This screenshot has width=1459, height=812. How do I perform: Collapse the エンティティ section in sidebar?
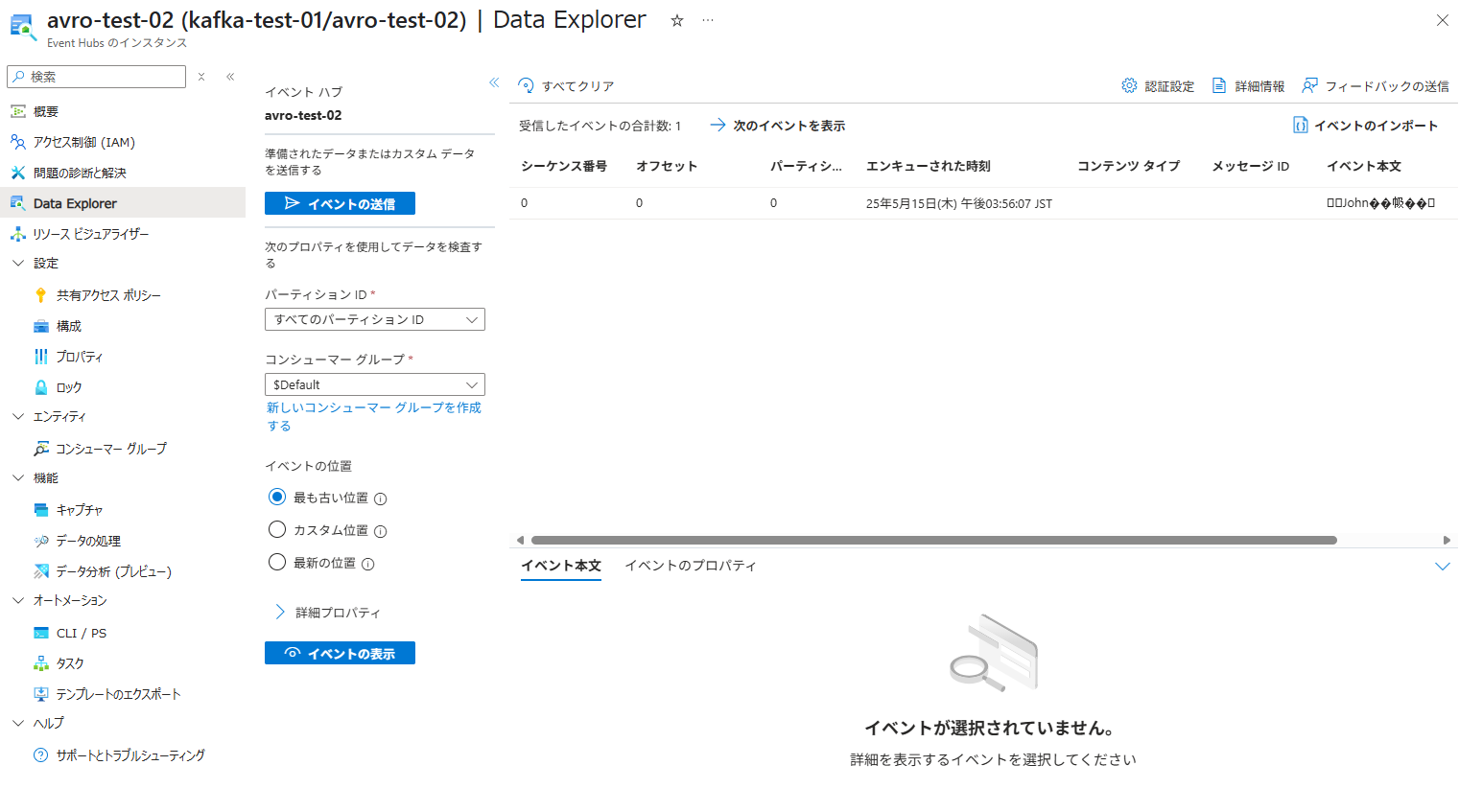17,416
